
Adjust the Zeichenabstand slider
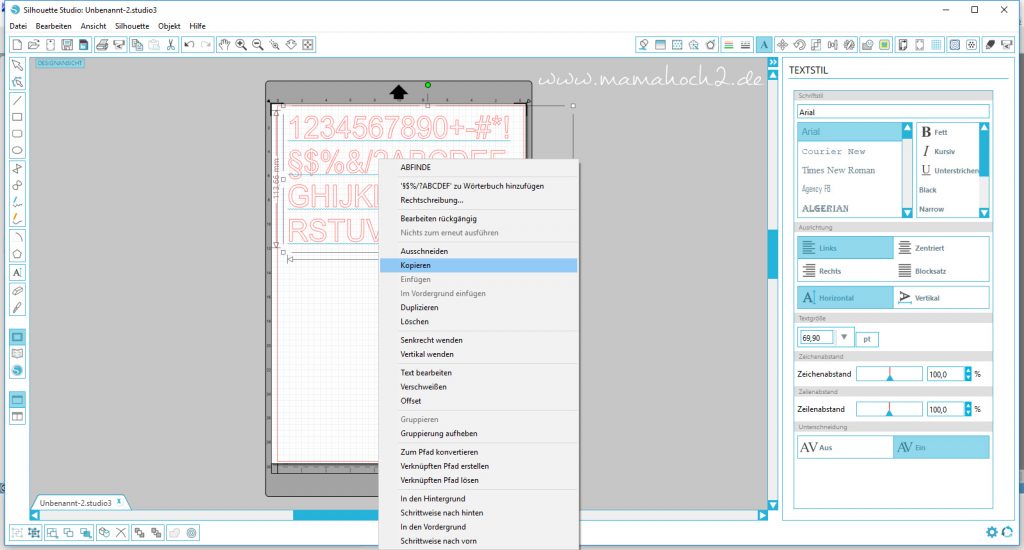tap(889, 374)
